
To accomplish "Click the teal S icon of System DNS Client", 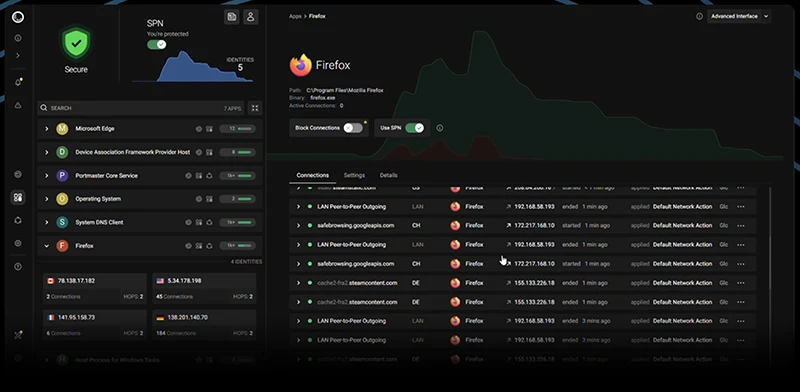I will 62,223.
